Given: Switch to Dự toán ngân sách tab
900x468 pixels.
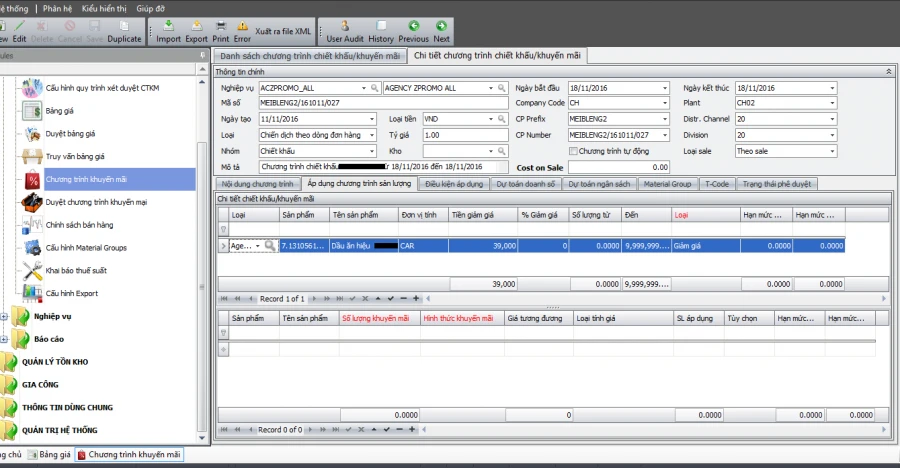Looking at the screenshot, I should (x=599, y=184).
